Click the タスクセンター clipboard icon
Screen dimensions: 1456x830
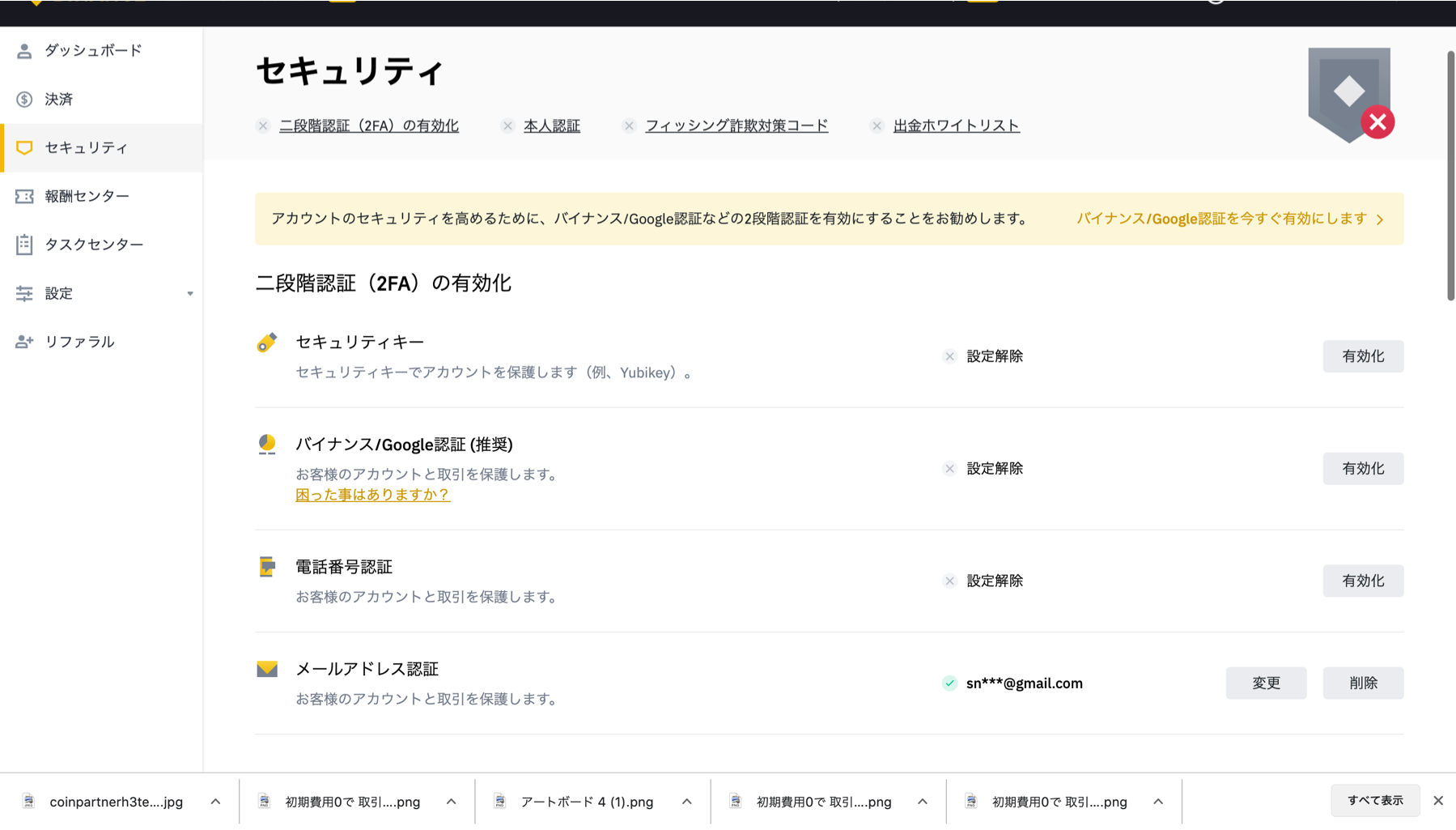point(24,245)
